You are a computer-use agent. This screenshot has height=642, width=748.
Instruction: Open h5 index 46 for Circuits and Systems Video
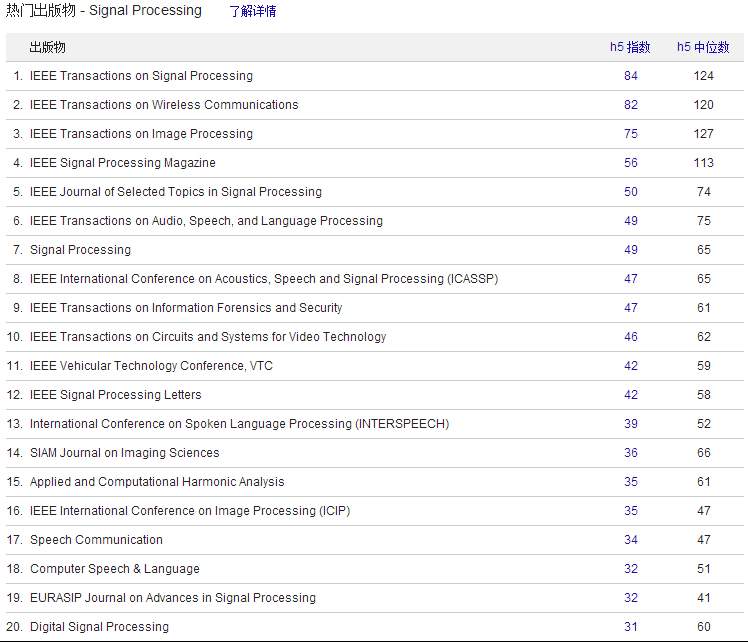tap(631, 337)
